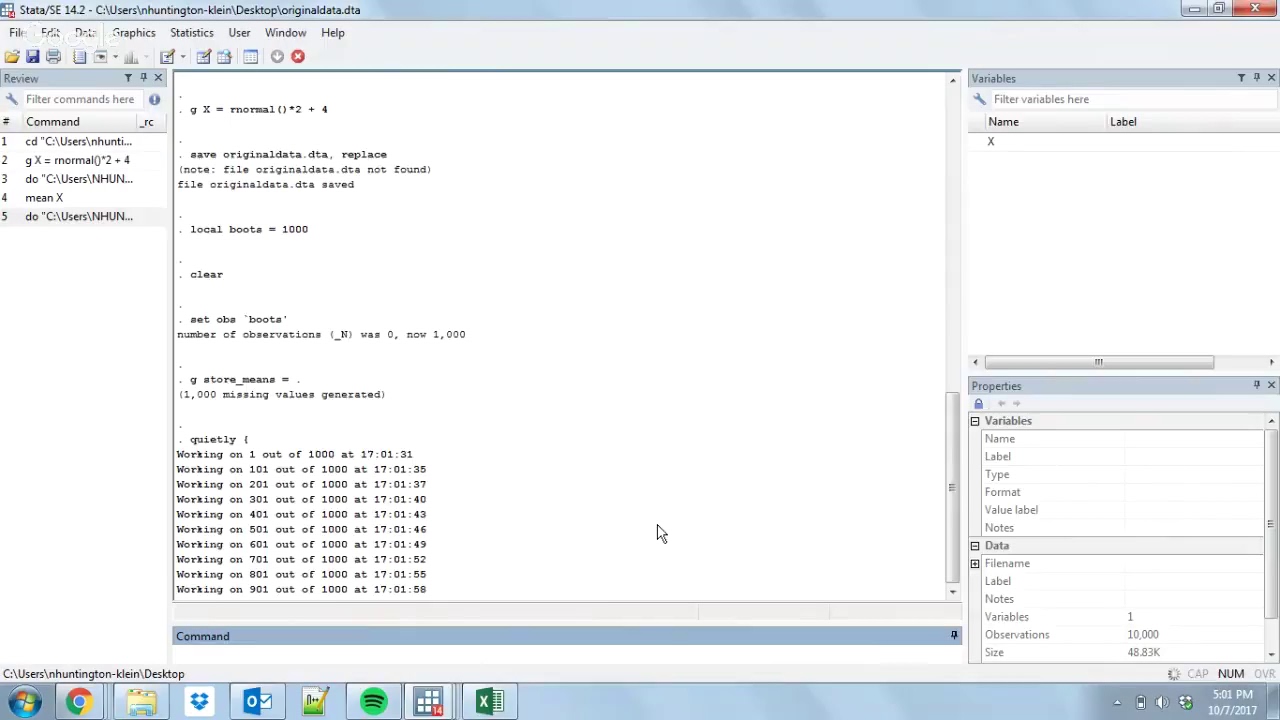Click the Results window vertical scrollbar thumb

(951, 488)
